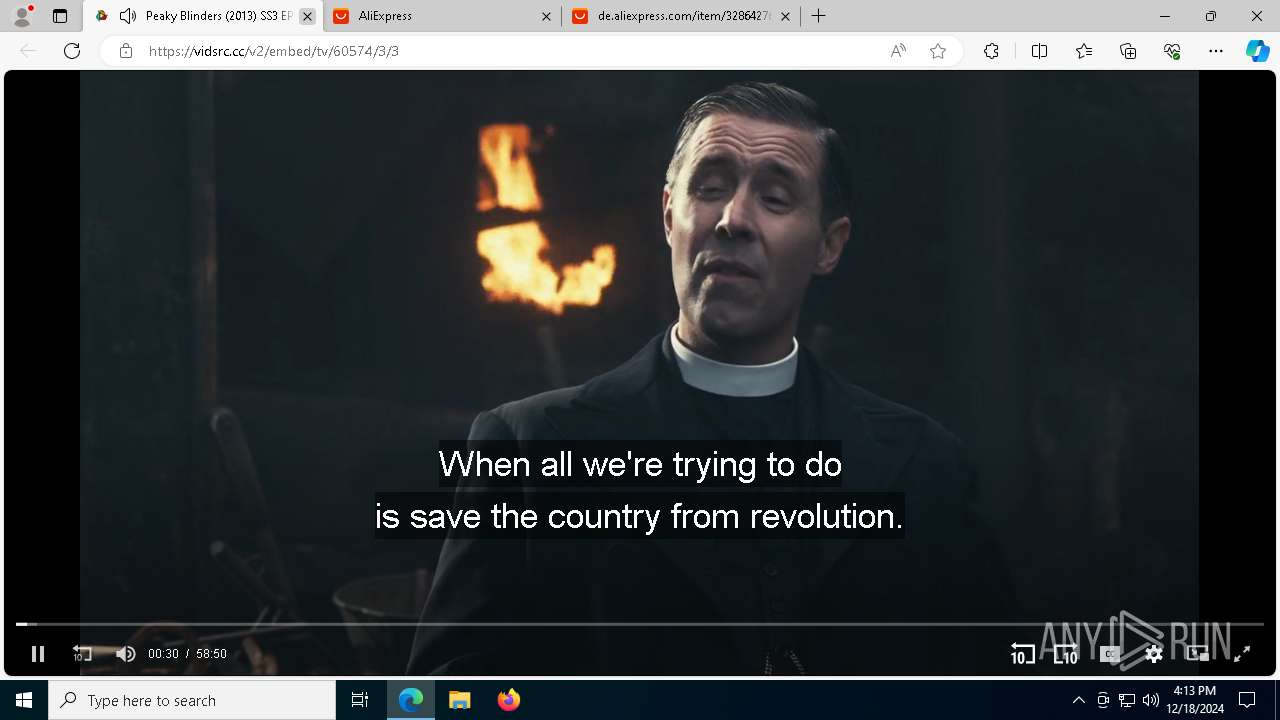1280x720 pixels.
Task: Pause the video with the pause button
Action: point(38,654)
